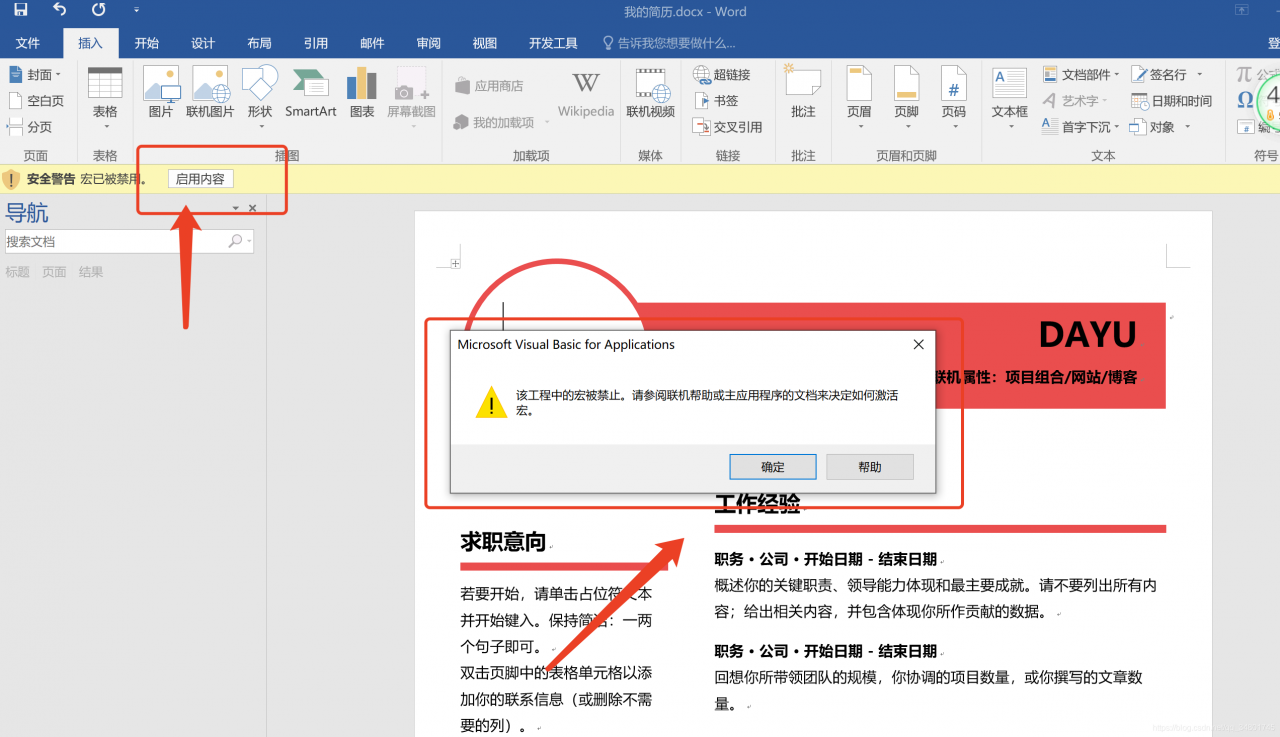Open the 页眉 header dropdown
This screenshot has width=1280, height=737.
point(859,98)
